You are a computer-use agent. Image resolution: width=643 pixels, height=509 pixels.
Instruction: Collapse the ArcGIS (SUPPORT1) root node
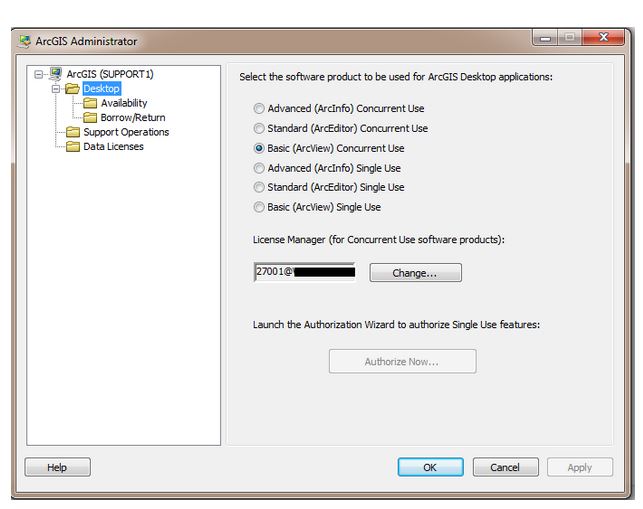point(38,74)
